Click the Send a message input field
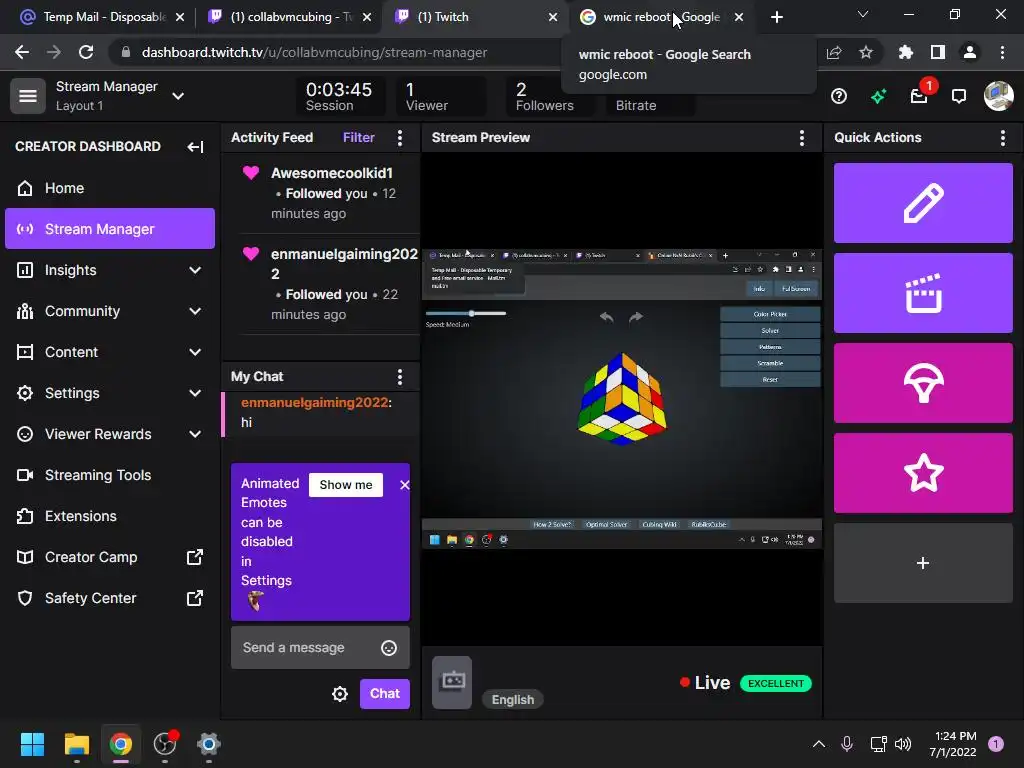Image resolution: width=1024 pixels, height=768 pixels. point(320,648)
